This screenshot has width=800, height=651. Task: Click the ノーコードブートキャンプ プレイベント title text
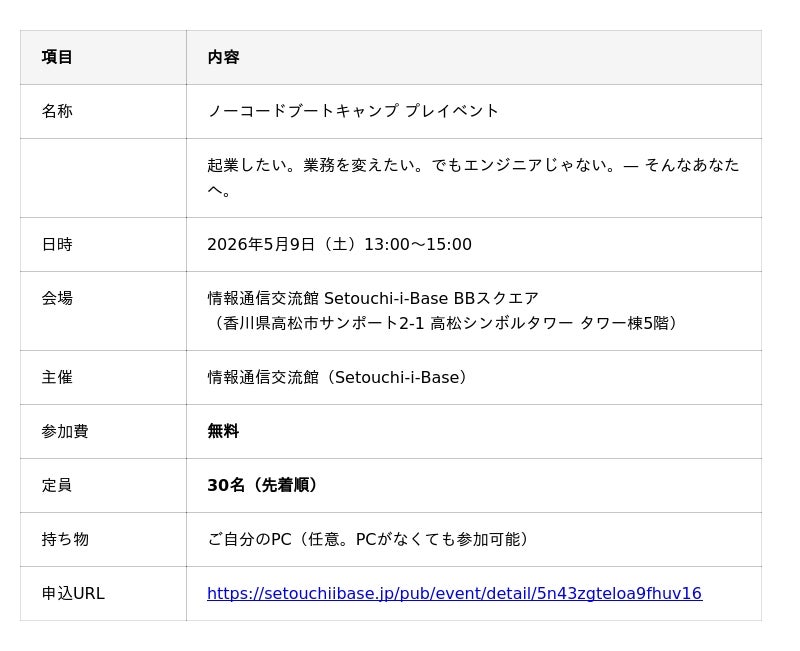tap(353, 111)
